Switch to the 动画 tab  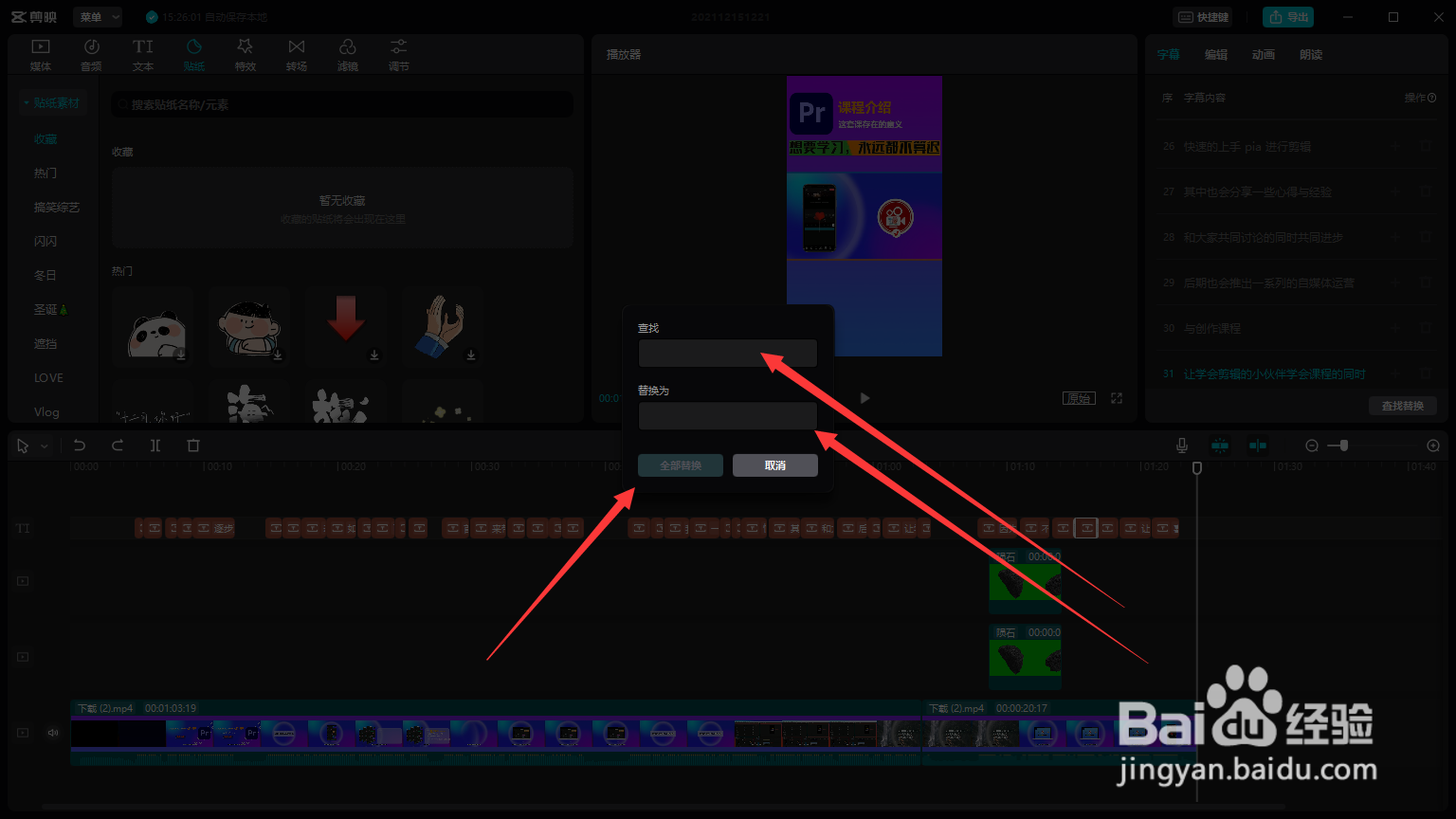[x=1264, y=55]
